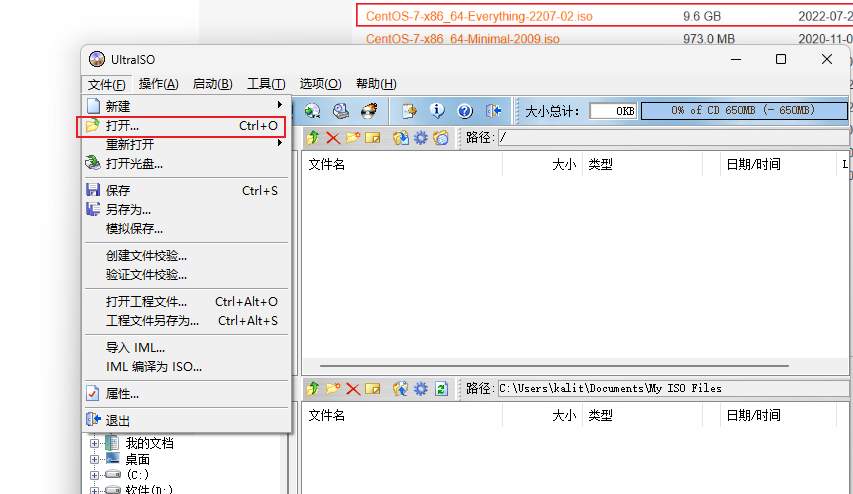Click the burn CD image flame icon
This screenshot has width=853, height=494.
click(x=369, y=111)
